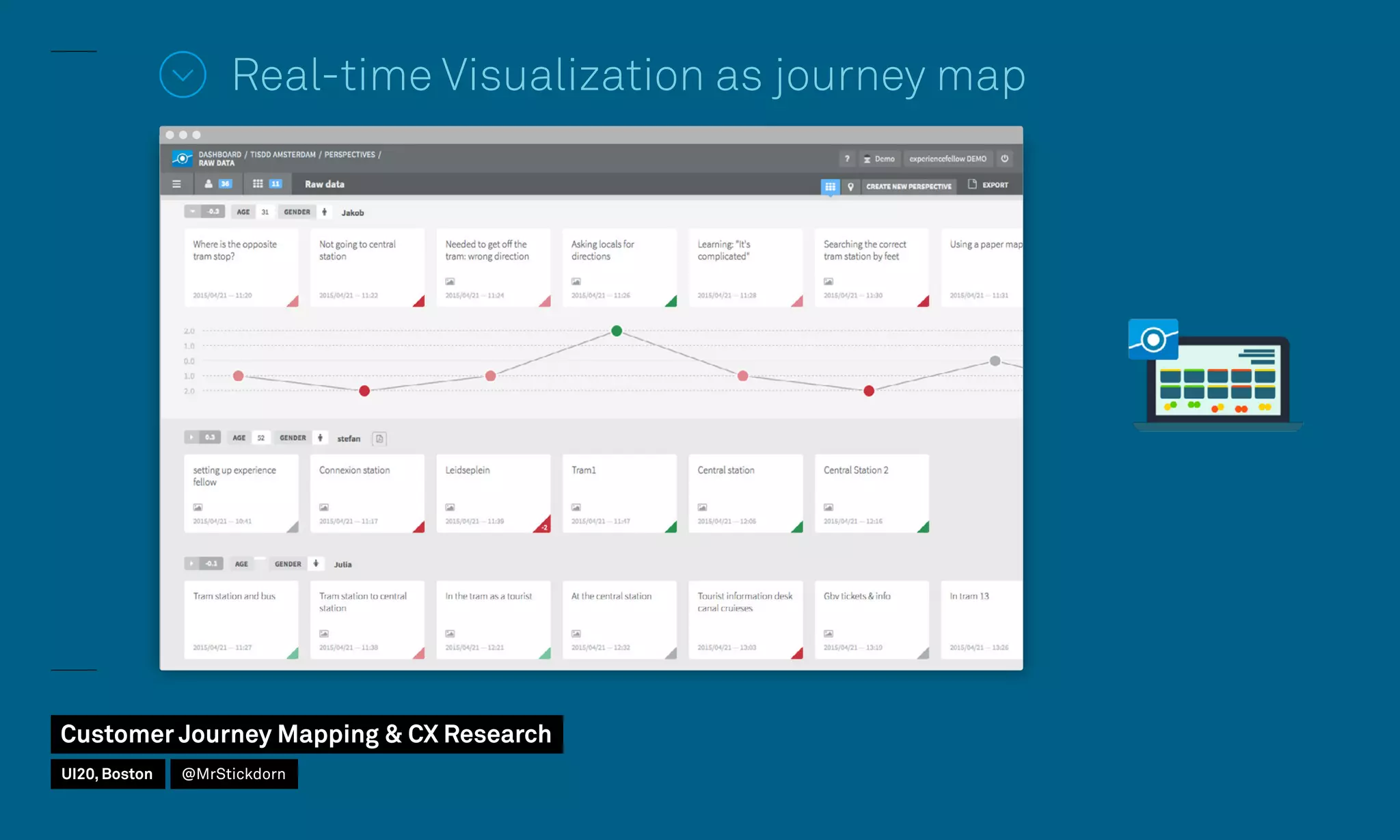
Task: Open the Demo project menu
Action: 879,159
